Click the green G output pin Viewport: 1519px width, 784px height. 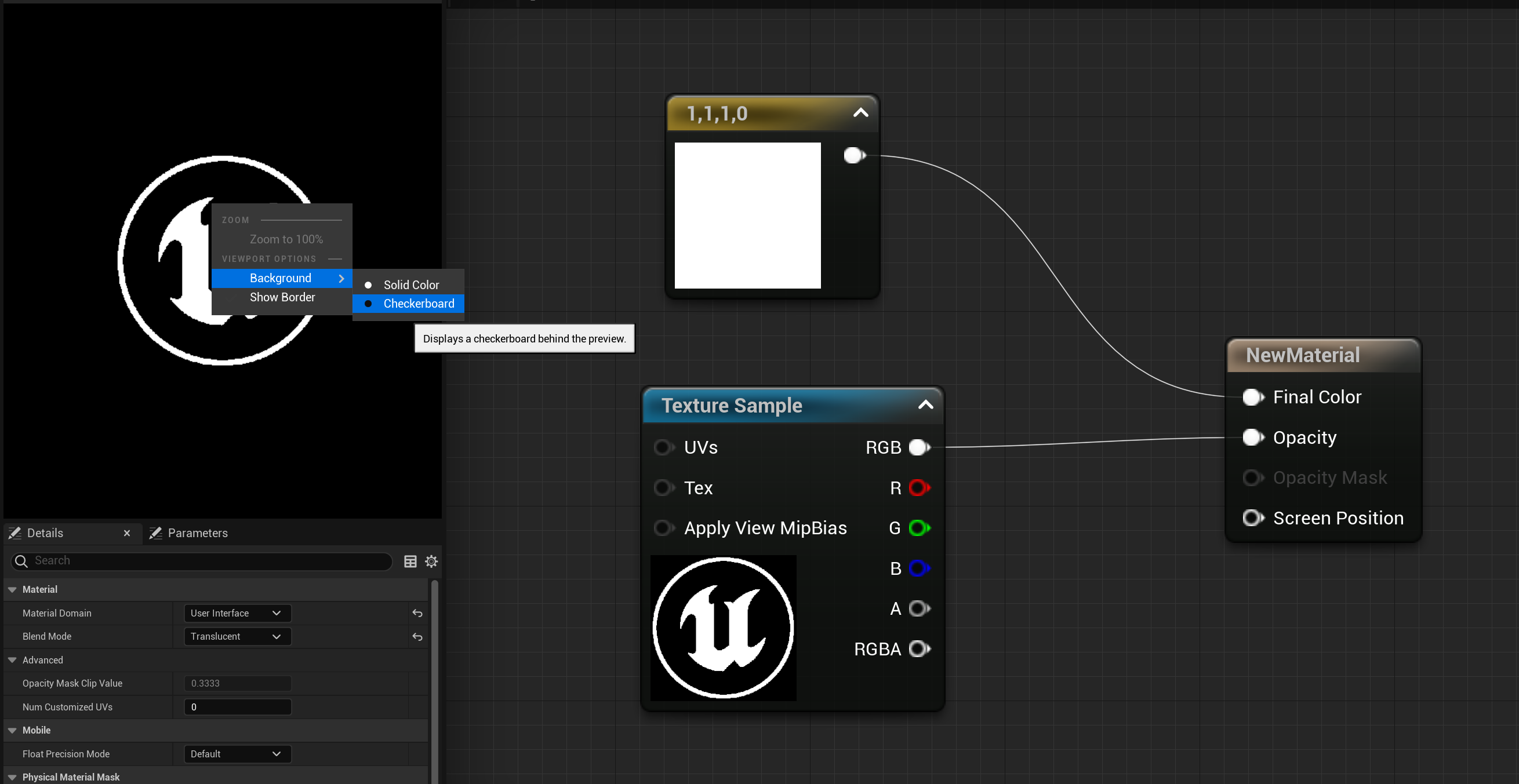(x=918, y=527)
